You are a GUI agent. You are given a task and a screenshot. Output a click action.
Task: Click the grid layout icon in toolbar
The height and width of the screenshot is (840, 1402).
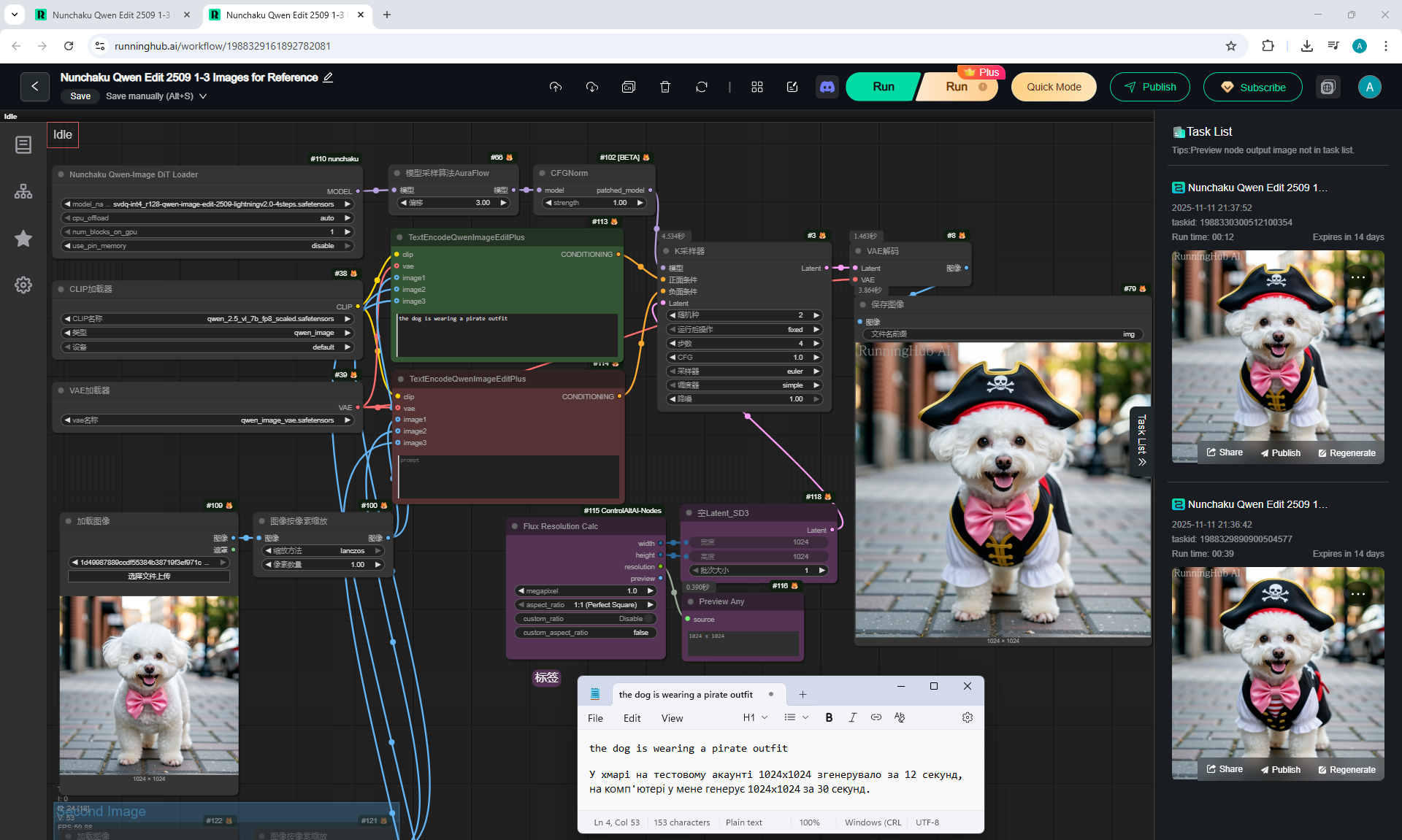click(756, 87)
